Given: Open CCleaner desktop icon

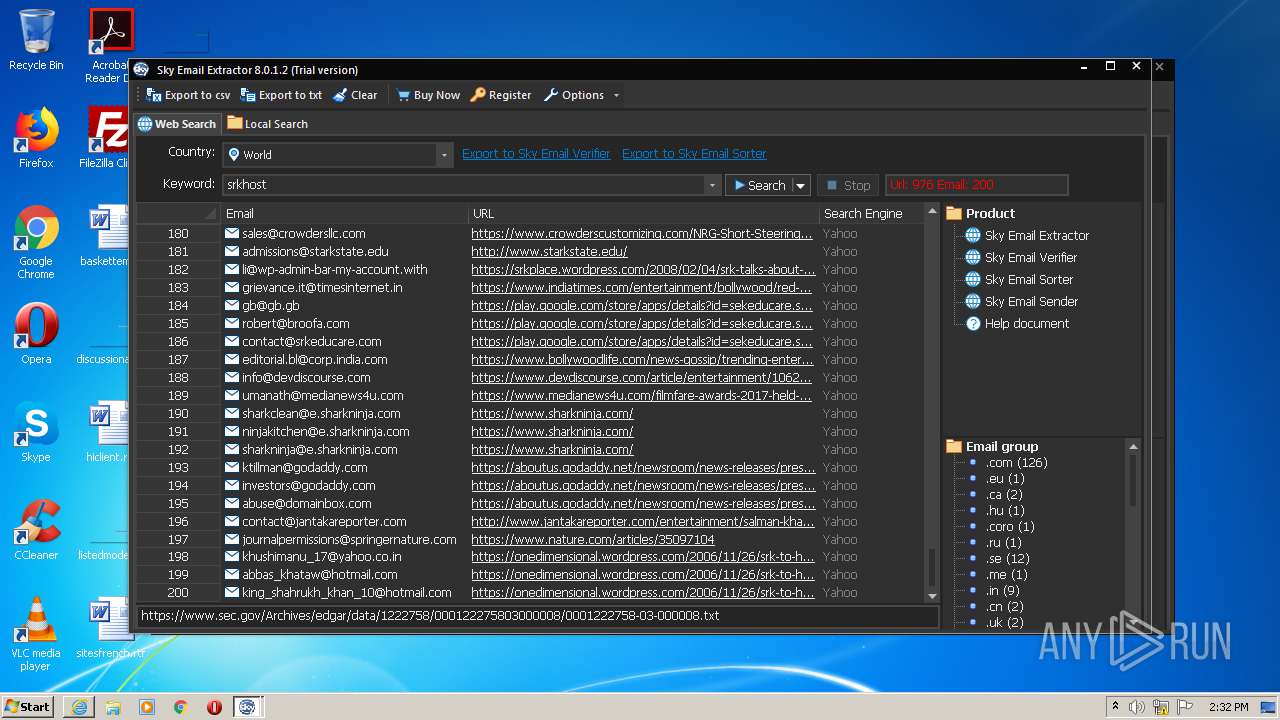Looking at the screenshot, I should coord(36,530).
